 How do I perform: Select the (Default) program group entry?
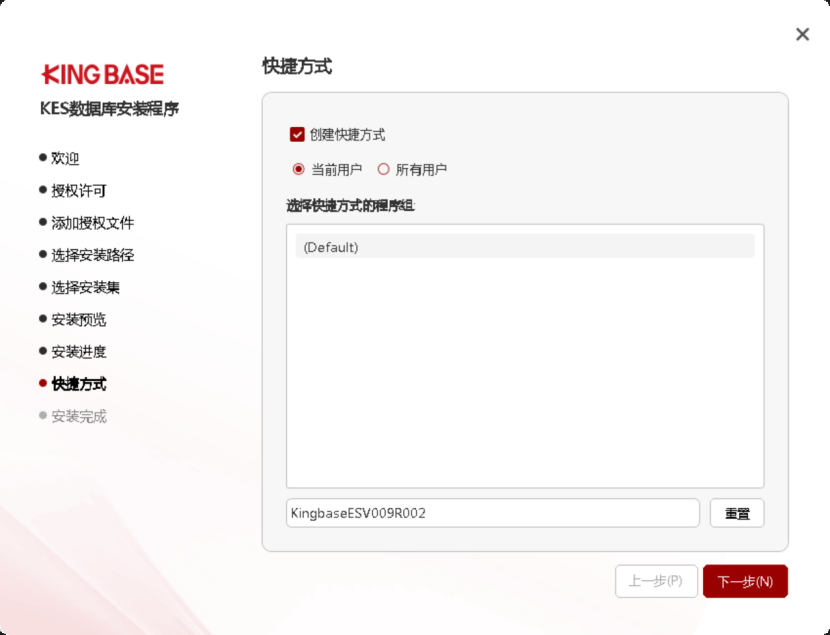(525, 247)
